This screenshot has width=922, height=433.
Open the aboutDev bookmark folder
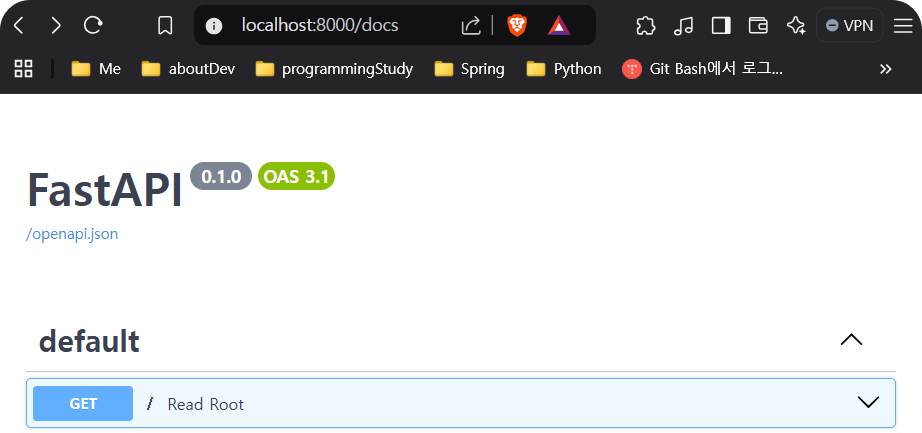pos(188,69)
